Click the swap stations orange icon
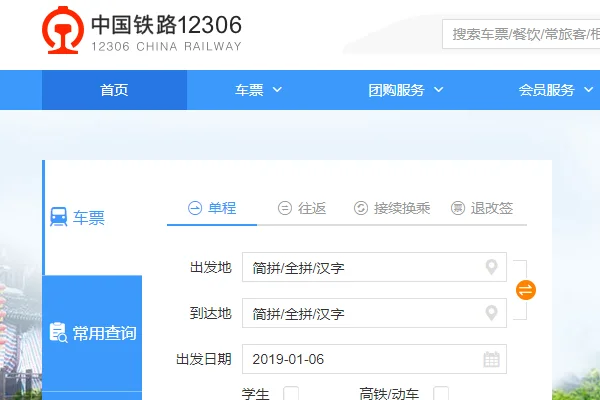Screen dimensions: 600x400 [x=526, y=290]
